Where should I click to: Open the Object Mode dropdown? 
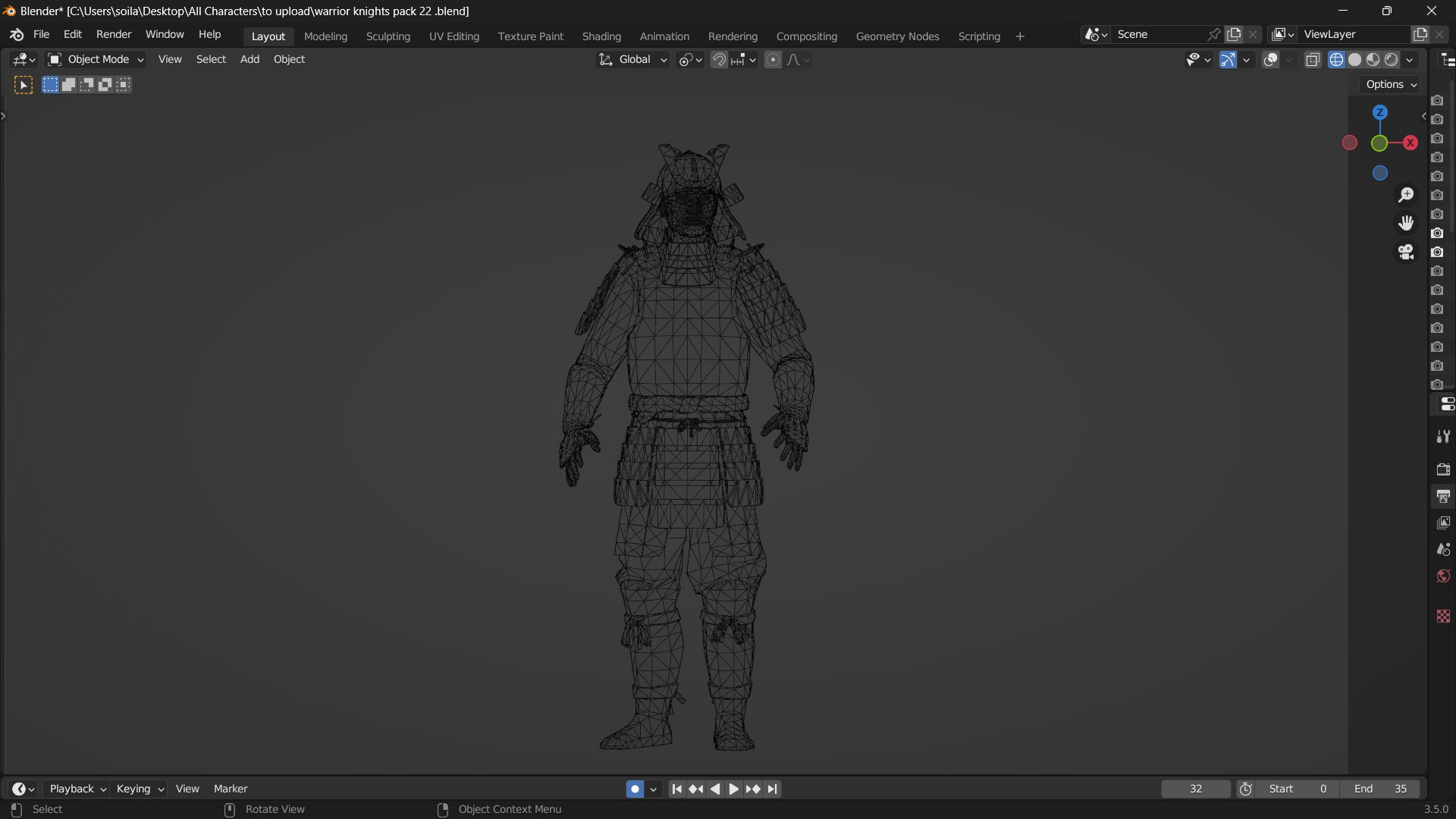click(96, 59)
